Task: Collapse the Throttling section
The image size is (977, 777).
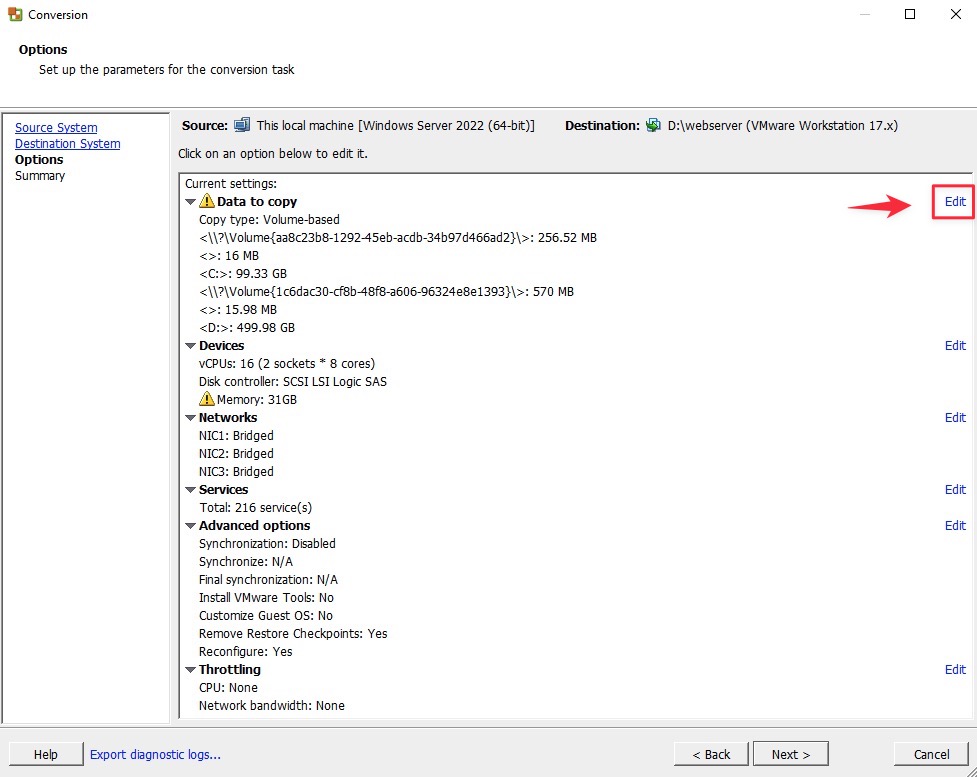Action: point(191,670)
